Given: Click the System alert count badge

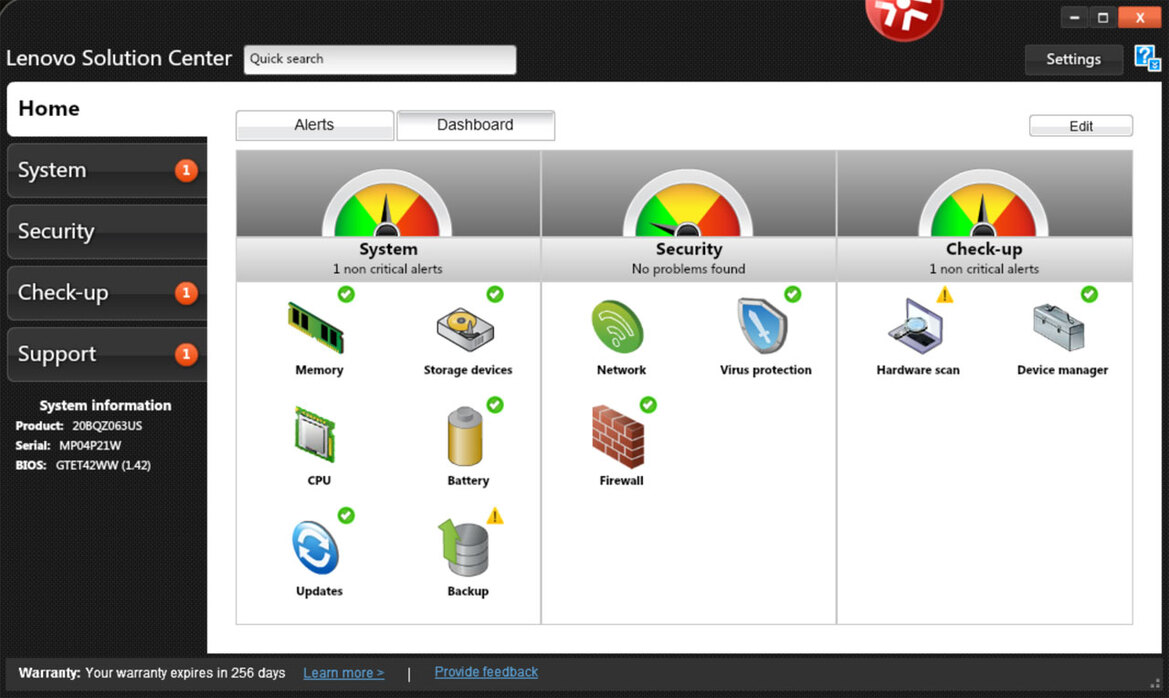Looking at the screenshot, I should [186, 171].
